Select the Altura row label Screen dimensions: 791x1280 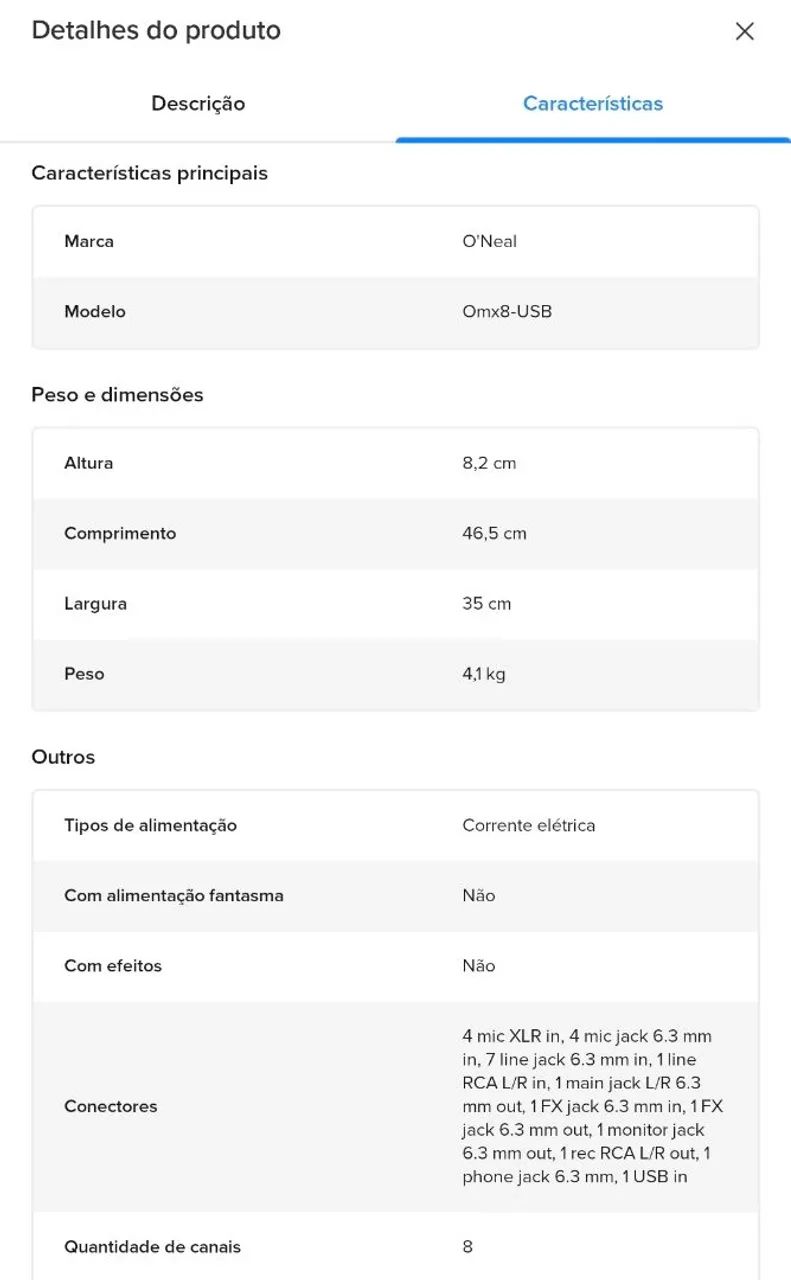click(89, 463)
